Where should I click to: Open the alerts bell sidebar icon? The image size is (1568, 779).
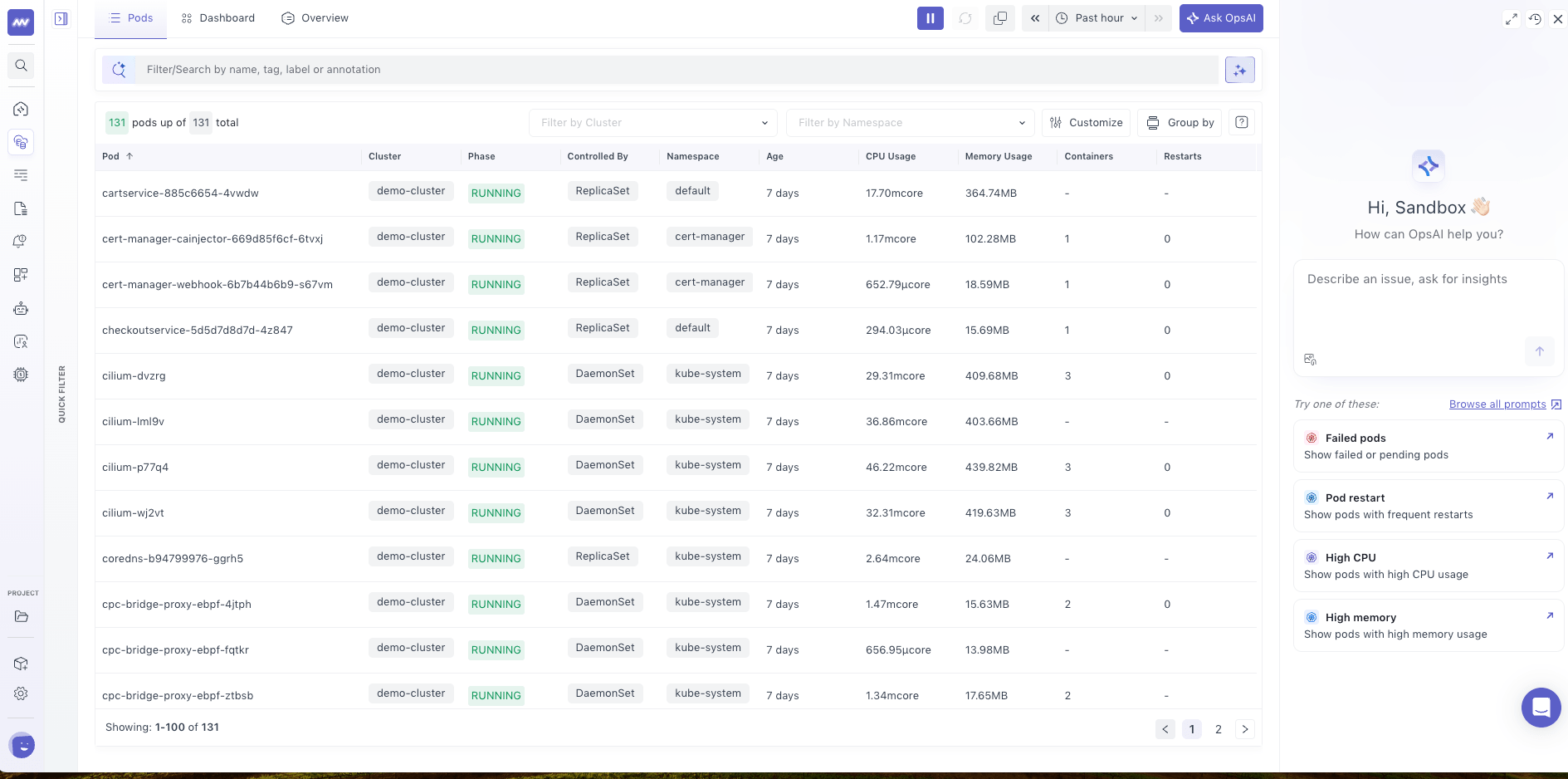click(x=21, y=242)
